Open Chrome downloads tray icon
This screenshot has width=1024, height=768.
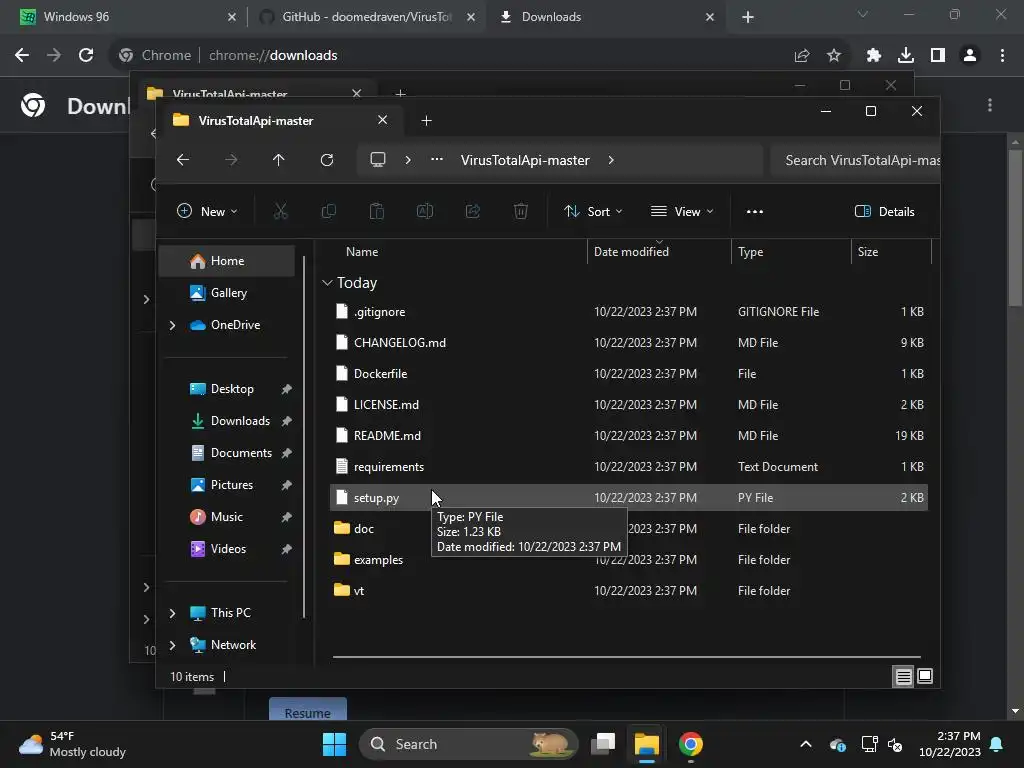(x=906, y=56)
